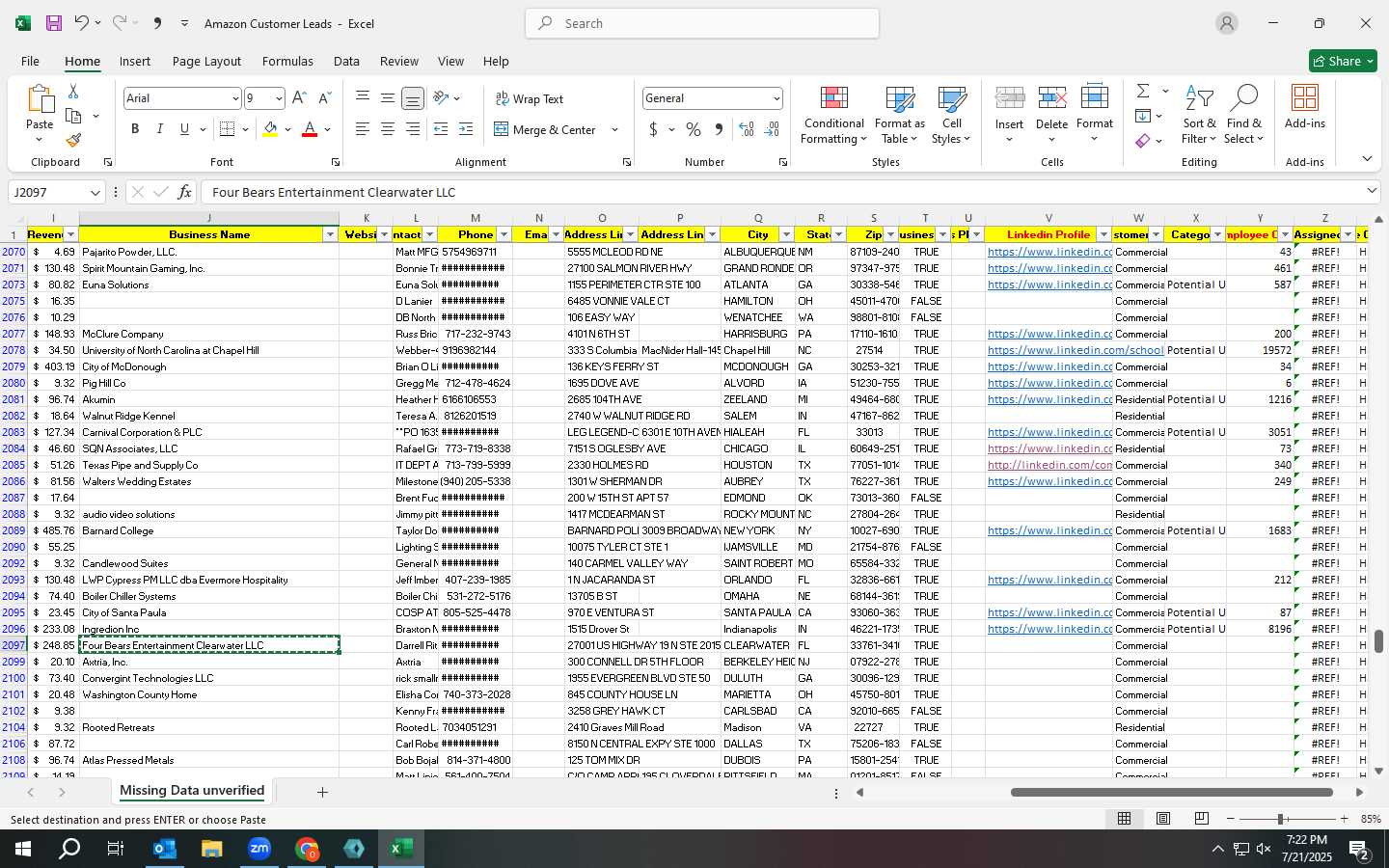The image size is (1389, 868).
Task: Click the Copy icon in Clipboard
Action: click(x=73, y=116)
